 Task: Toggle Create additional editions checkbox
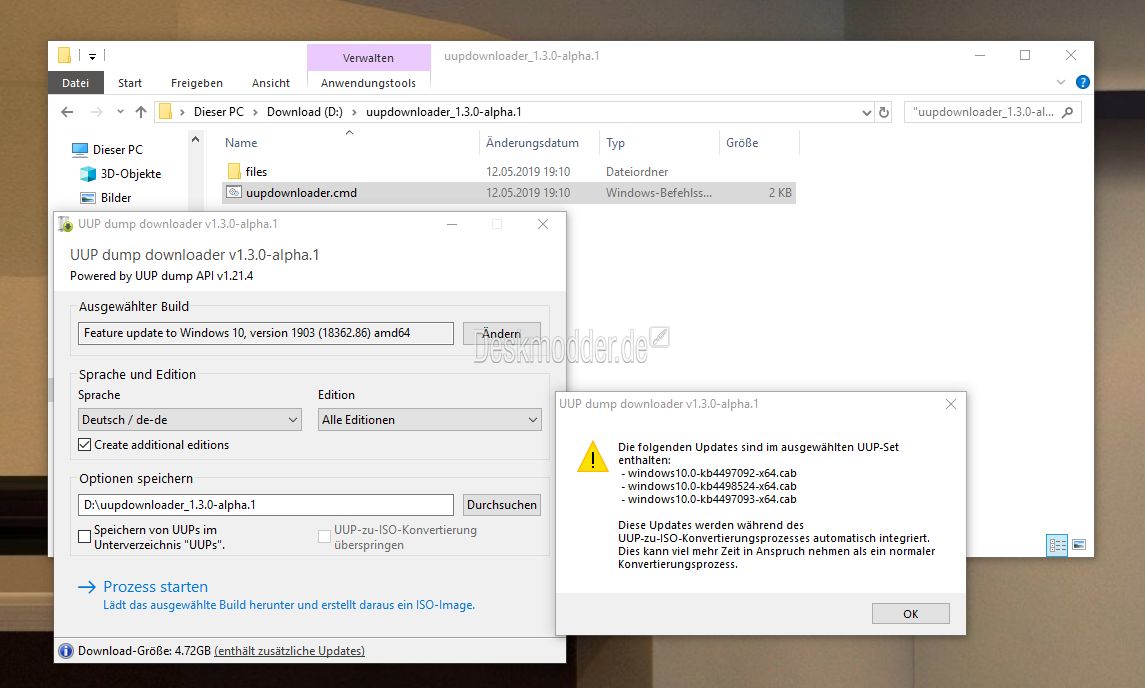click(85, 445)
